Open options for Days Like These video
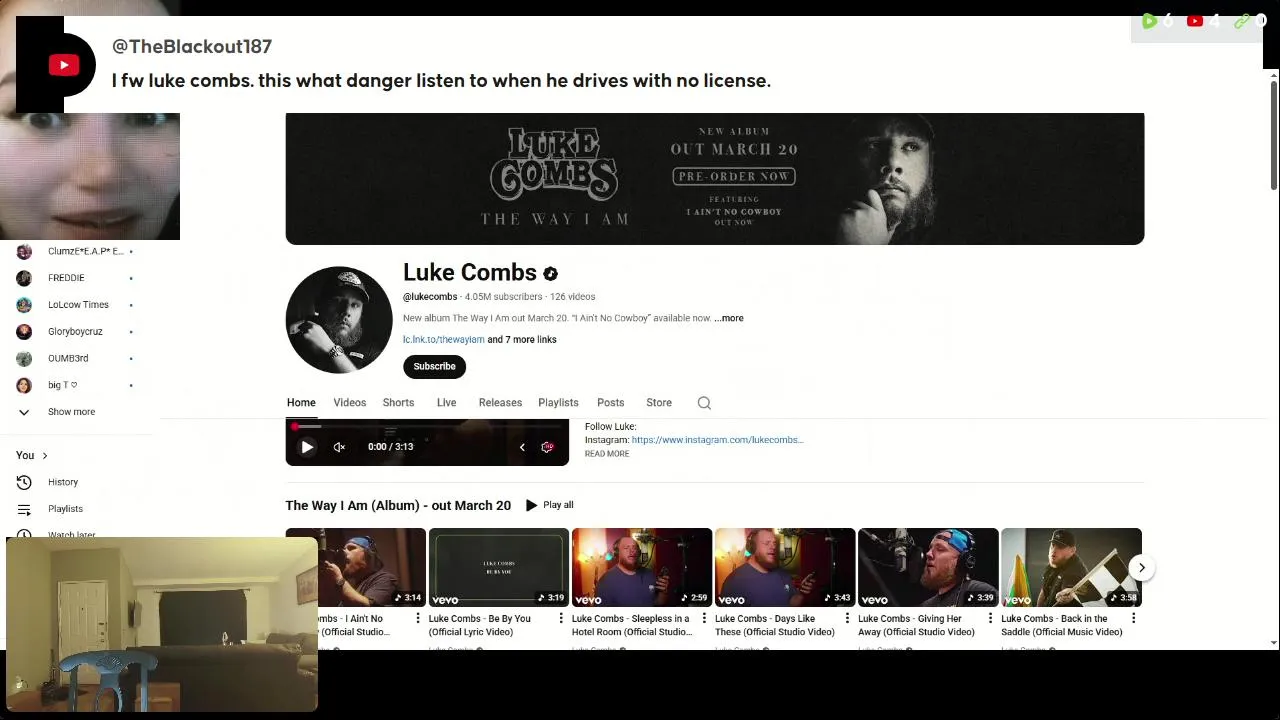The width and height of the screenshot is (1280, 720). (847, 618)
